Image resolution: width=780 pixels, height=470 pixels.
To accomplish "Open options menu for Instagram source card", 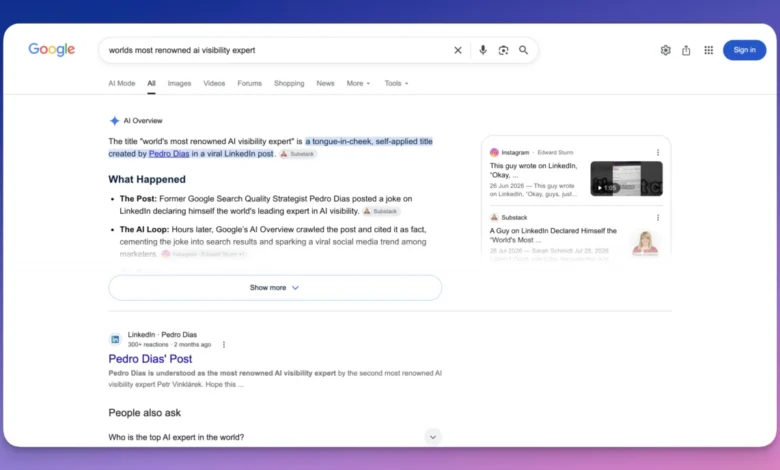I will point(658,153).
